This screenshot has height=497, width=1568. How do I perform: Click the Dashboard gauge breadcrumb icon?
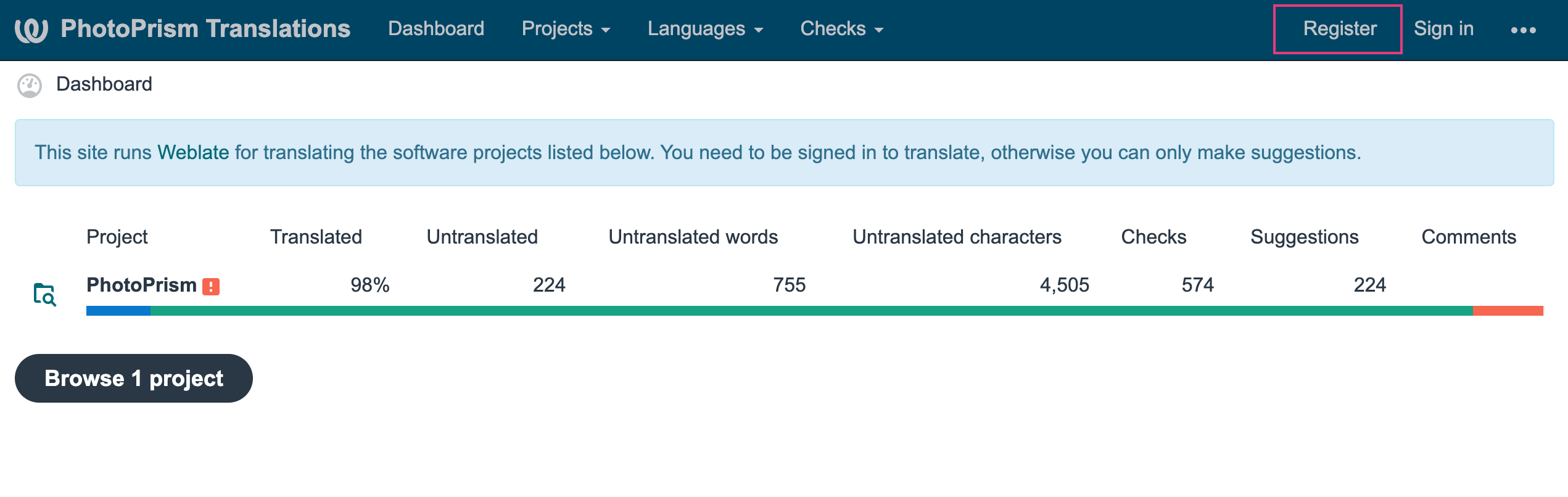(30, 85)
